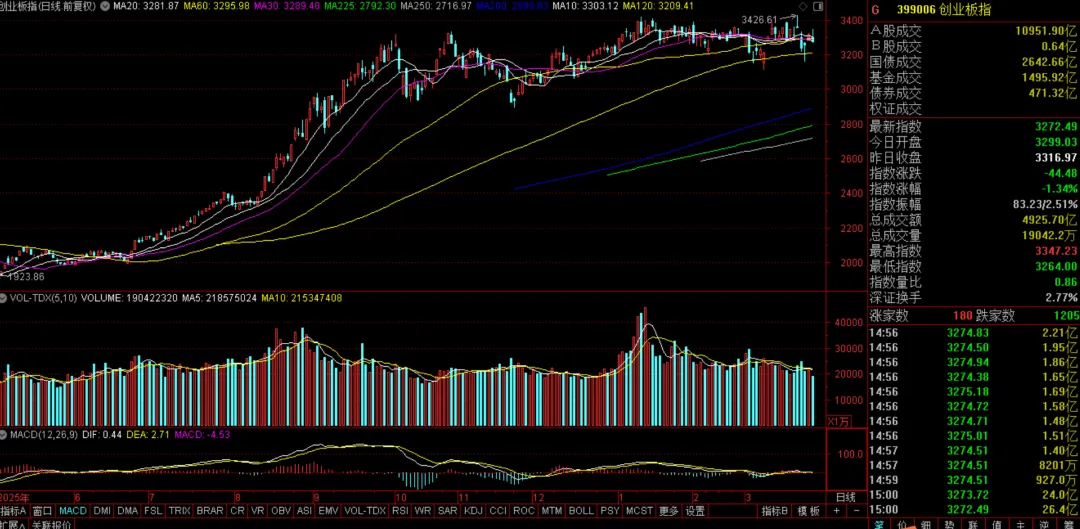Click the diamond icon above the price axis
The image size is (1080, 529).
[x=803, y=6]
